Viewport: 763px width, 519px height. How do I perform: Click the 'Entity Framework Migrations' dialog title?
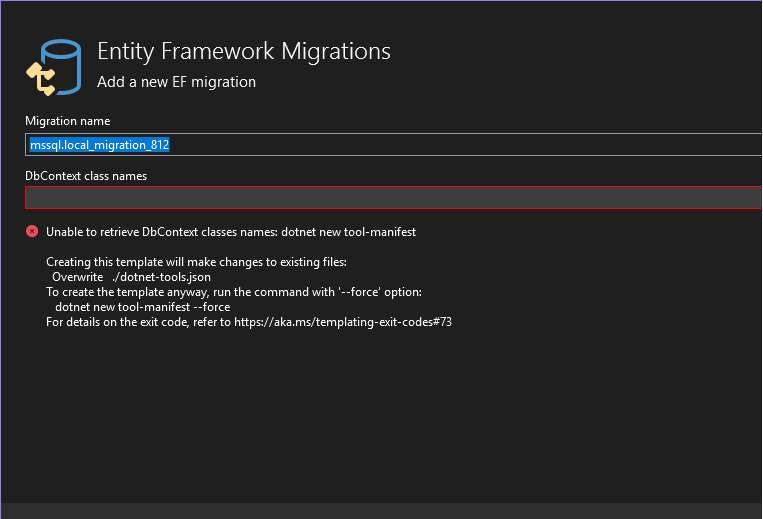(x=243, y=51)
